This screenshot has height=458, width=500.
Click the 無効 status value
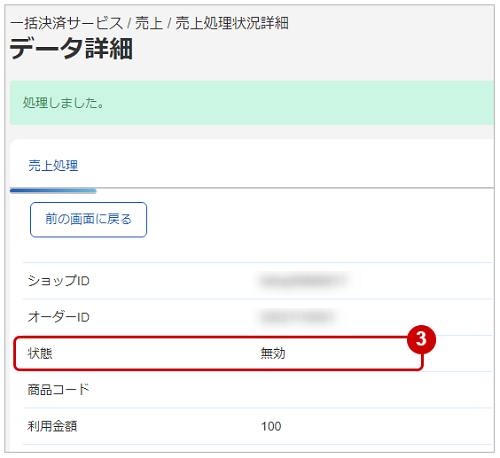273,353
